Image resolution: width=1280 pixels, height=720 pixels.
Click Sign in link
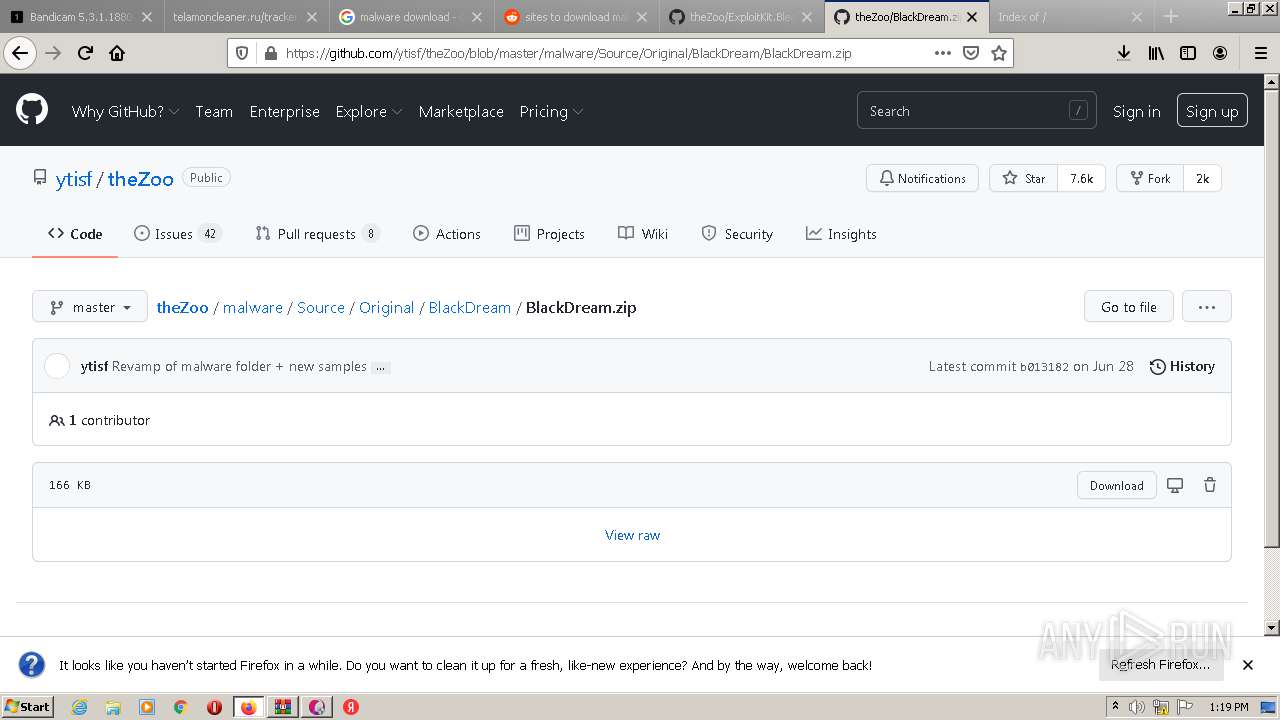pyautogui.click(x=1137, y=111)
